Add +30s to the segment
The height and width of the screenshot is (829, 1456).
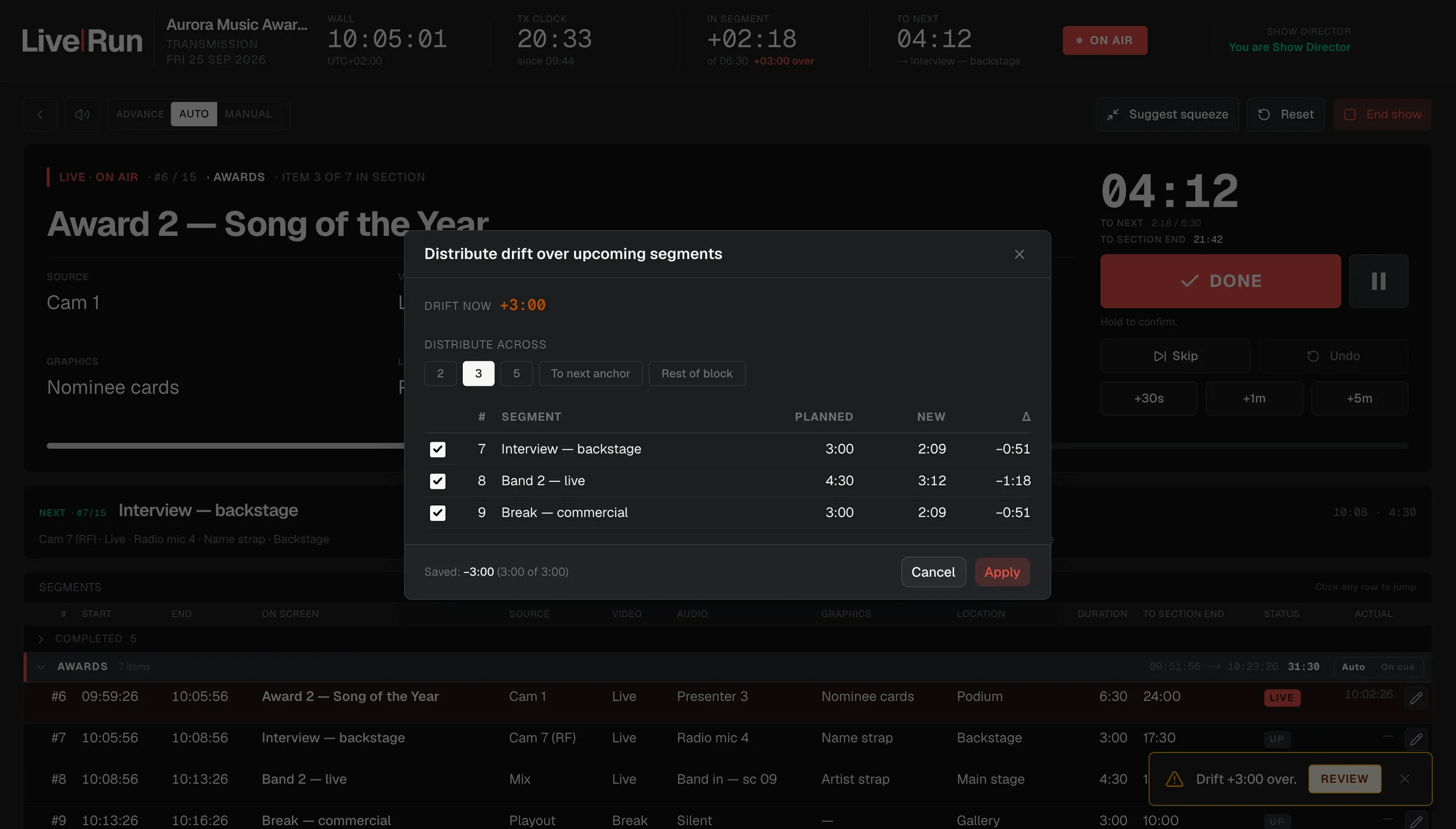1148,398
